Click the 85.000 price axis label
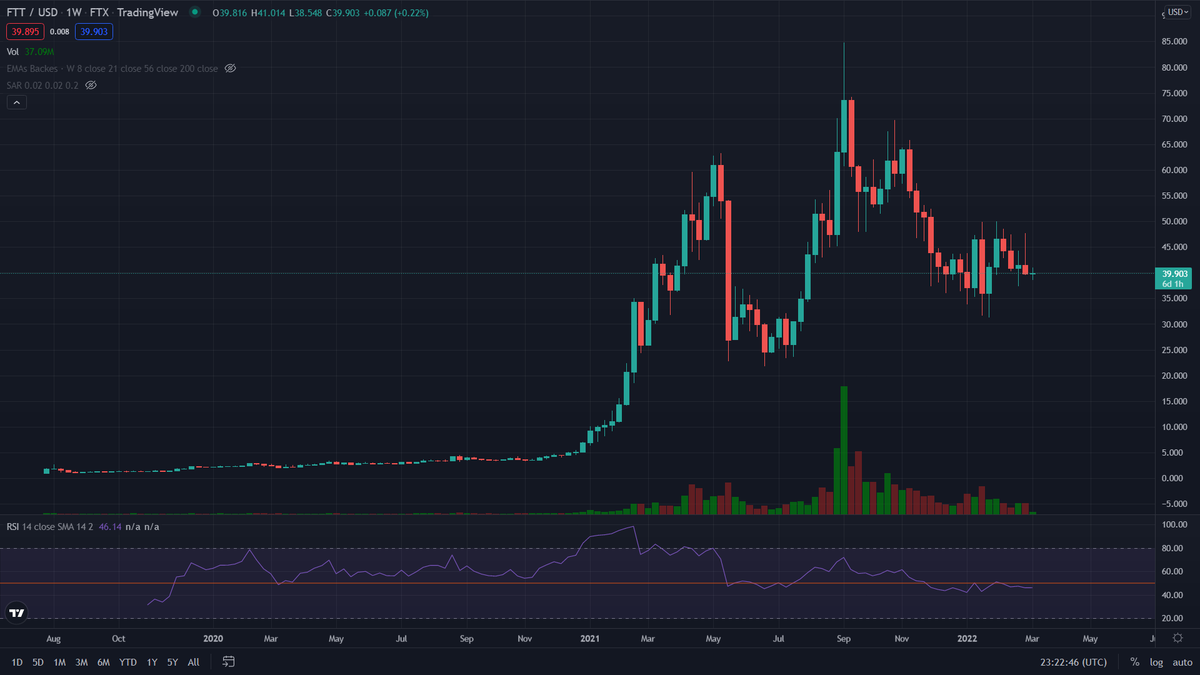 [1174, 42]
